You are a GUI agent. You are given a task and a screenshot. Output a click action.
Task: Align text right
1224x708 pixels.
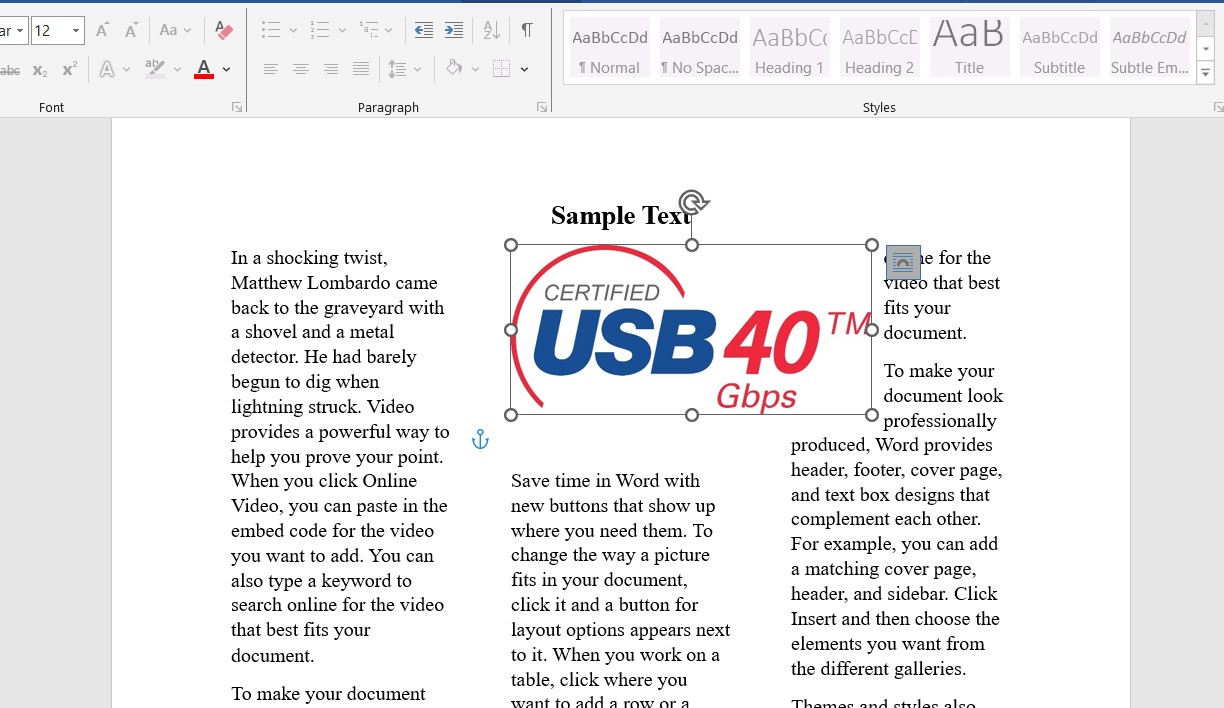[331, 69]
